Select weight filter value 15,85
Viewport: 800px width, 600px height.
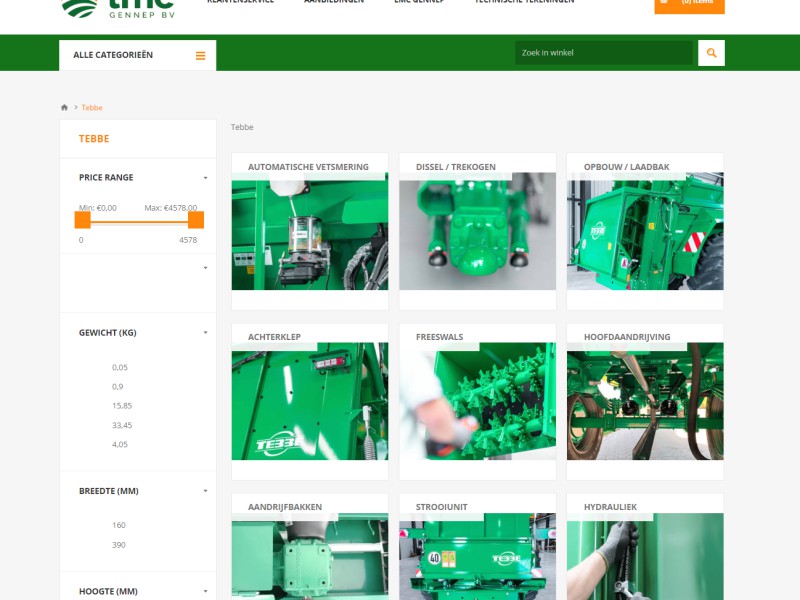click(x=122, y=406)
